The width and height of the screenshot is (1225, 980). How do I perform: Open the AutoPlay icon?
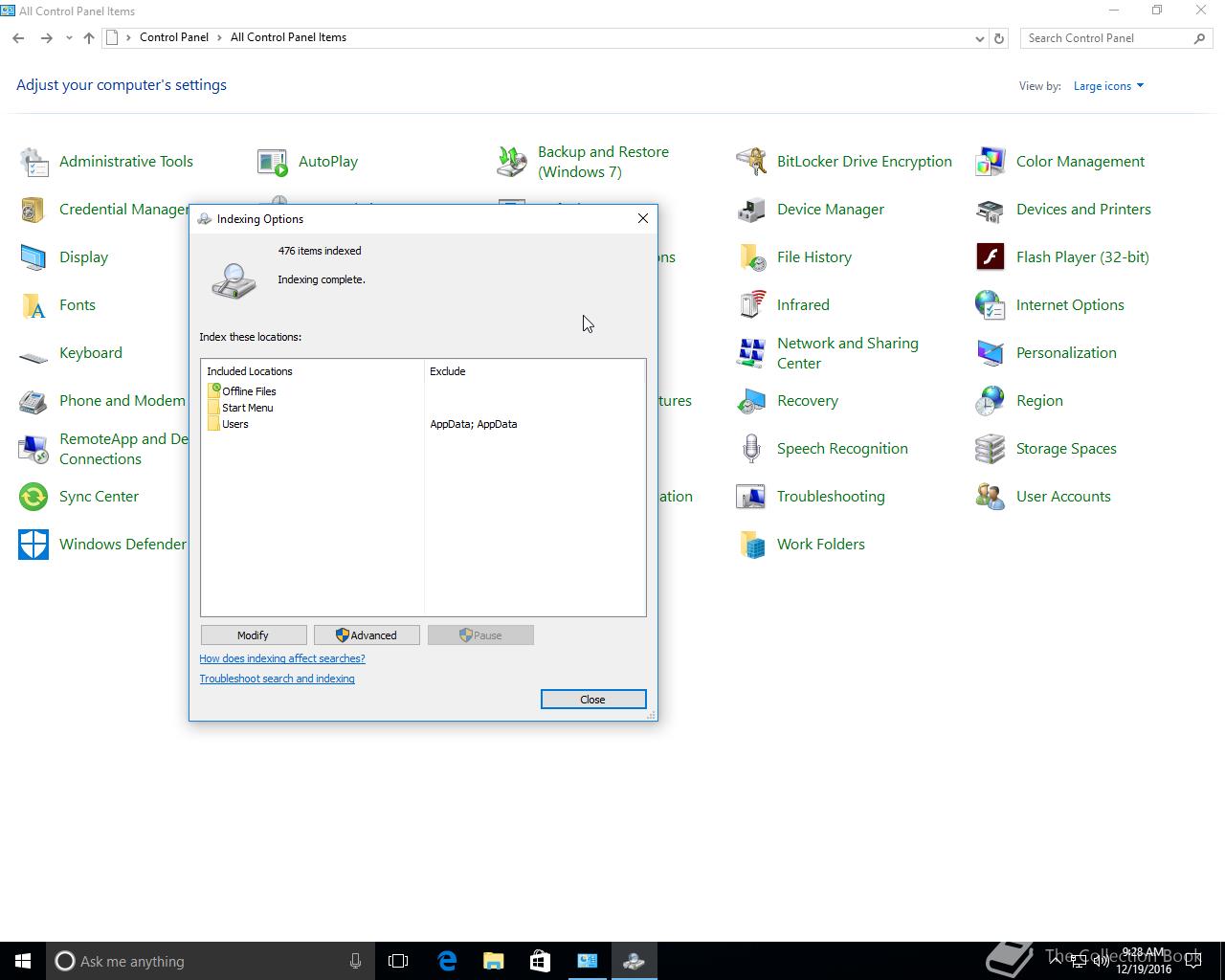[273, 162]
